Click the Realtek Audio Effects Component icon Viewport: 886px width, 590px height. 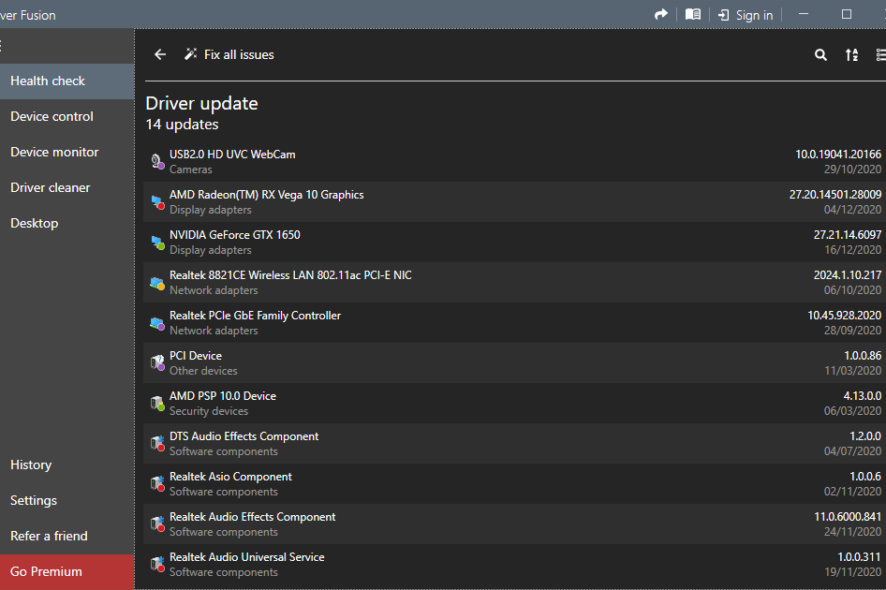(157, 524)
